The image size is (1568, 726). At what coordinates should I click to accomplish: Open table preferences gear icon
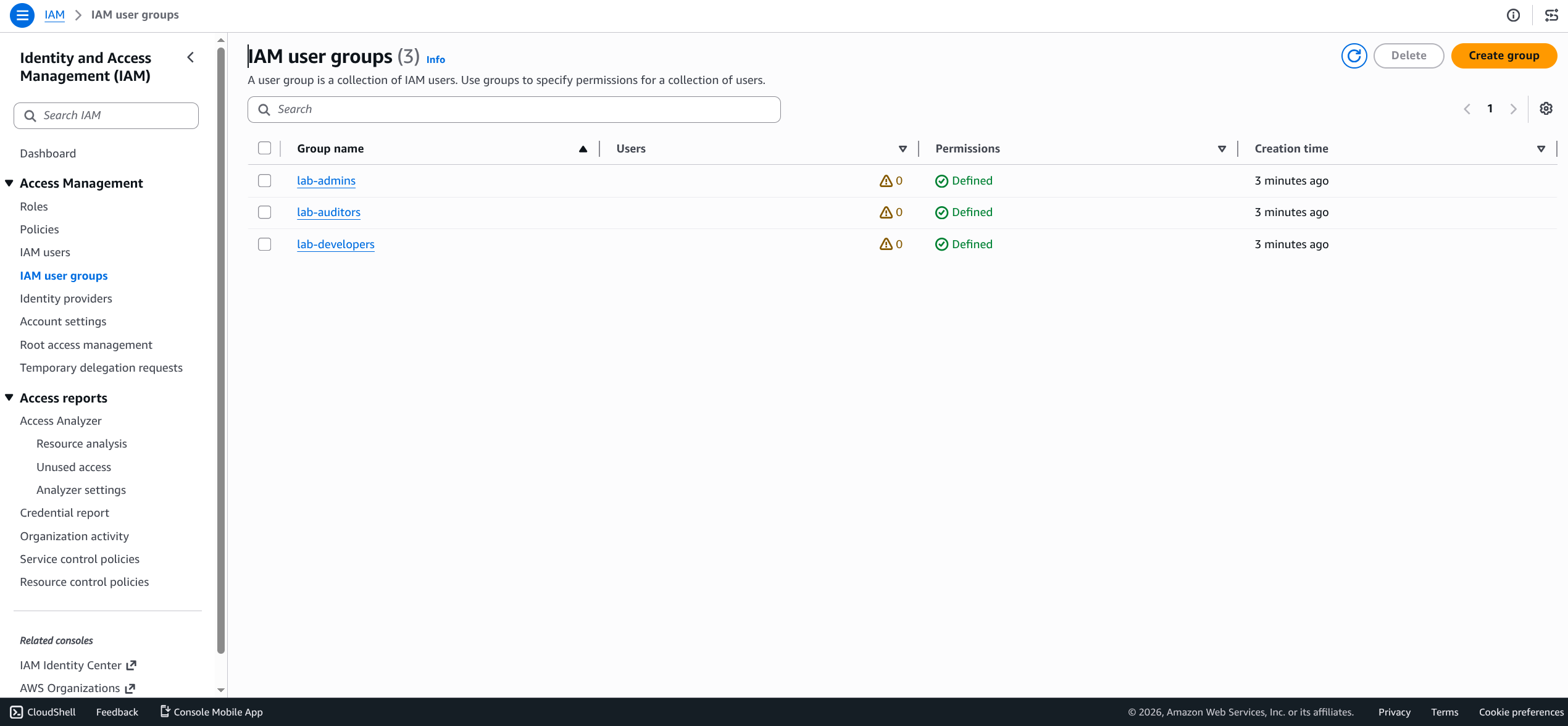click(1546, 109)
